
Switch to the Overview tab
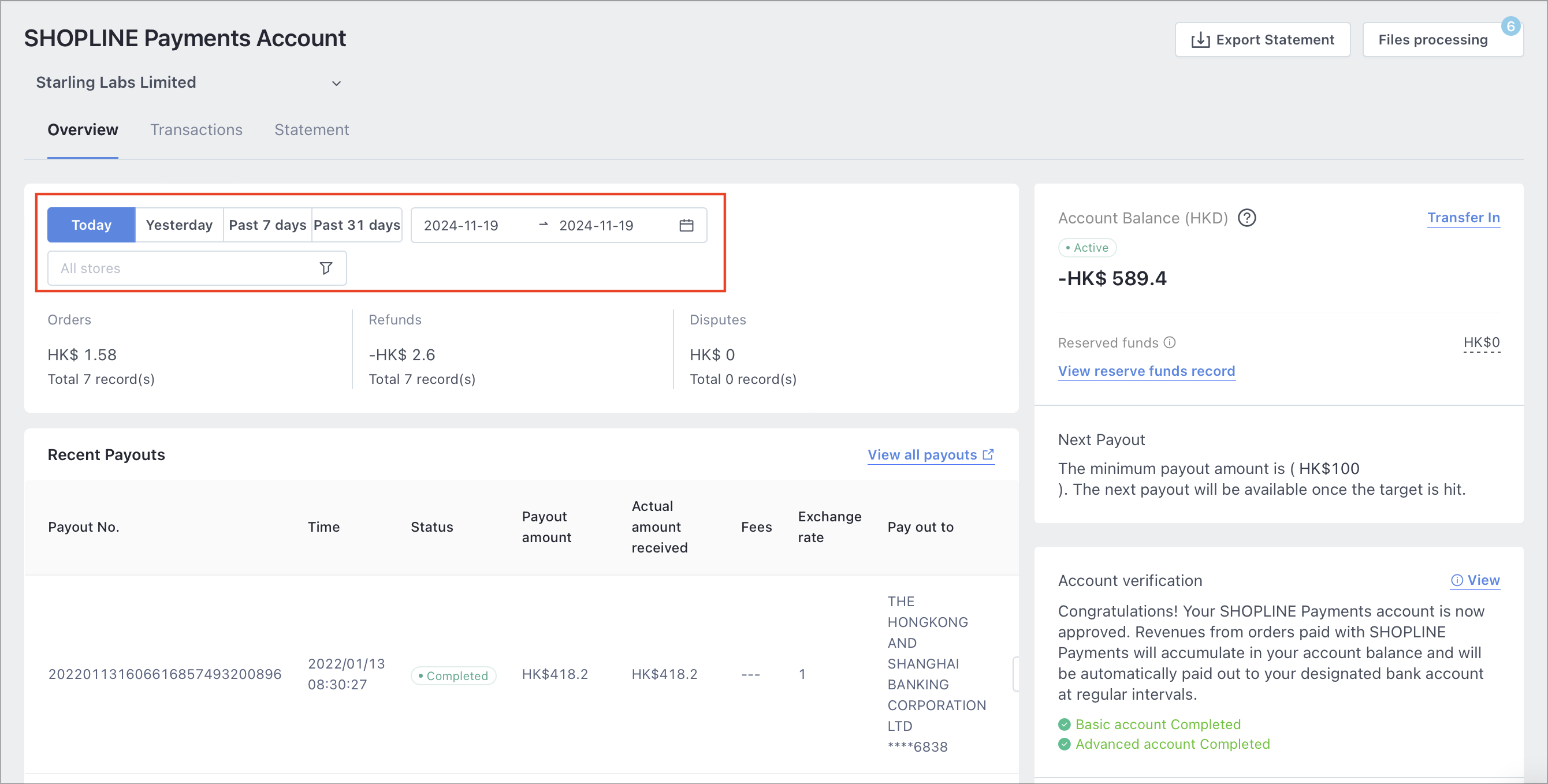click(x=83, y=130)
